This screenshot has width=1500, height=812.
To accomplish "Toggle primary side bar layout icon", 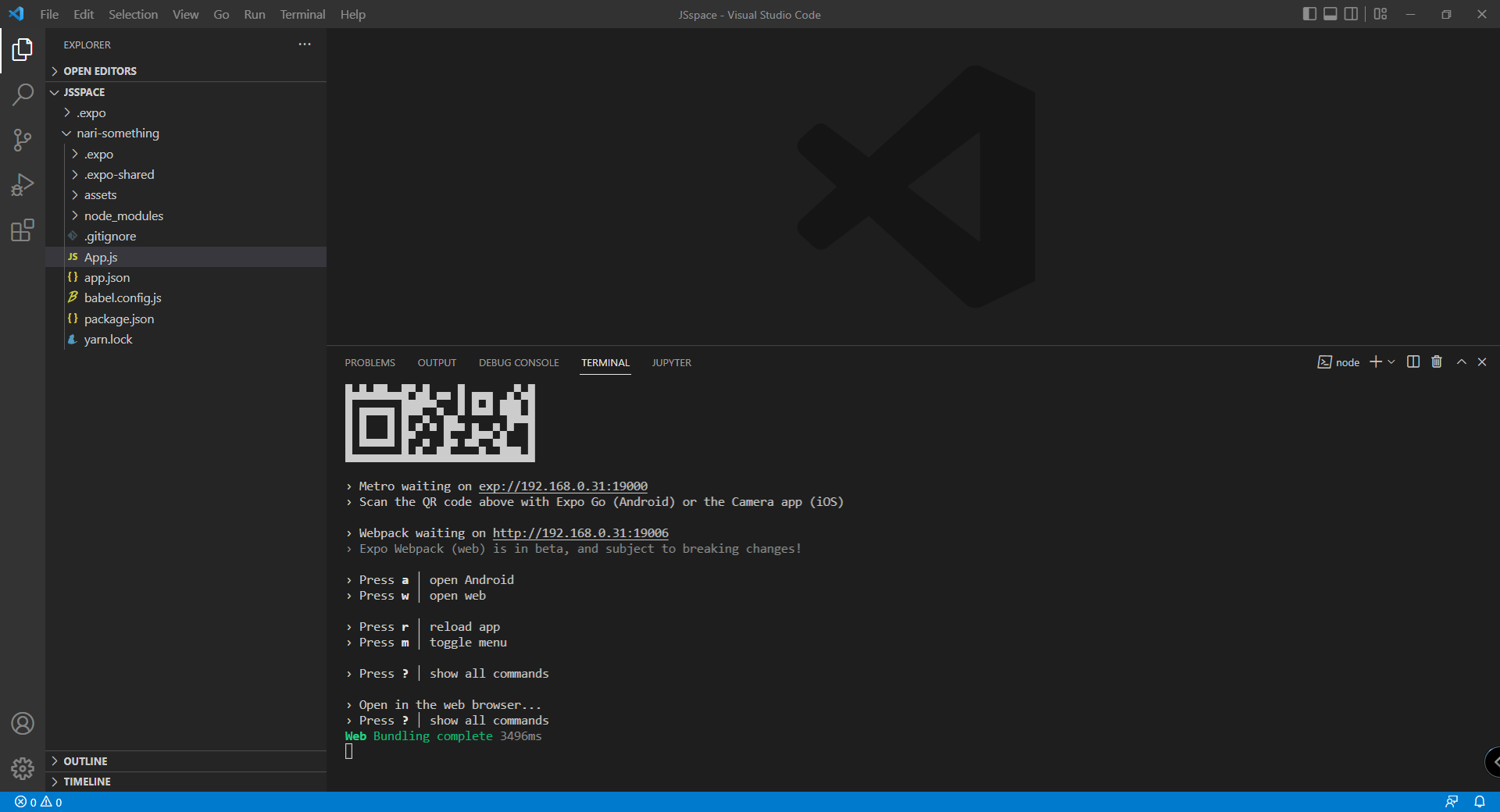I will coord(1309,14).
